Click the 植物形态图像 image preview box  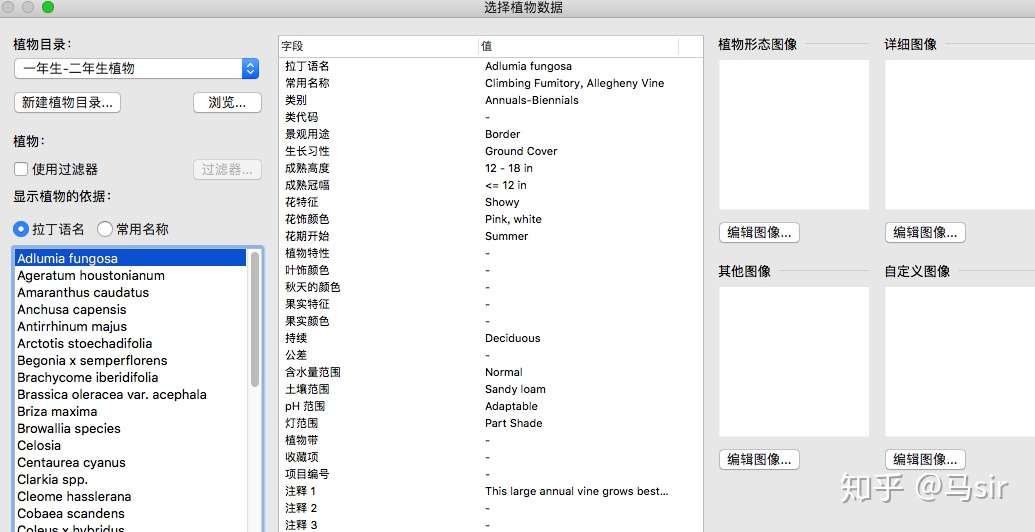coord(794,135)
